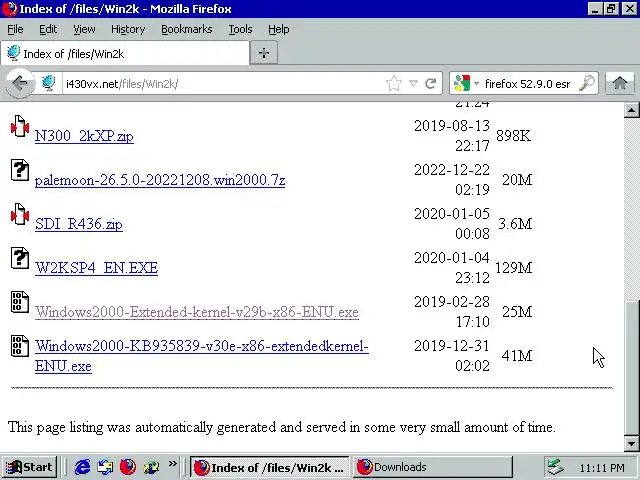Click the 129M size value
The width and height of the screenshot is (640, 480).
[513, 268]
